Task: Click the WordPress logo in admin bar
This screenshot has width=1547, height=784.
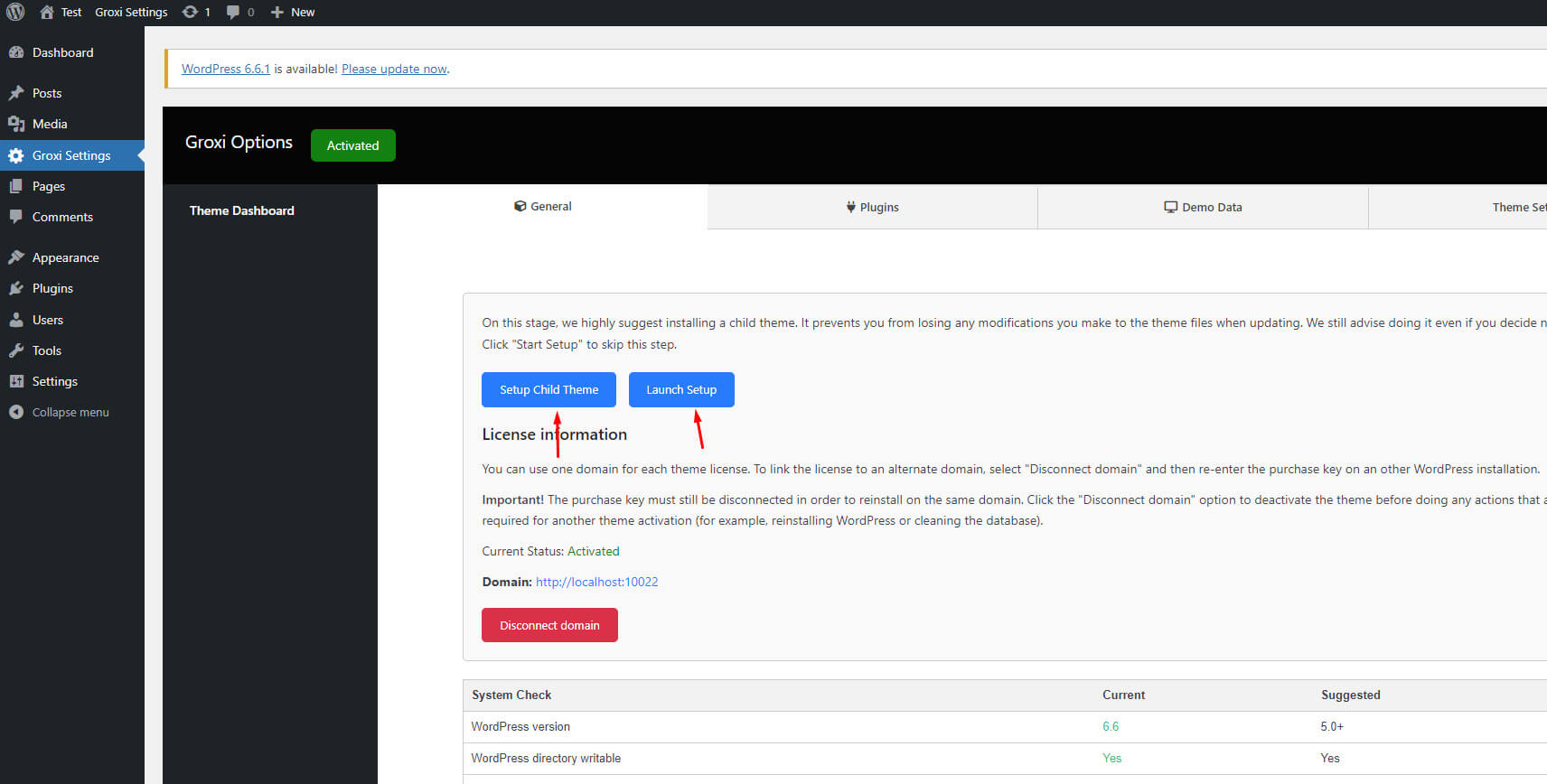Action: (15, 12)
